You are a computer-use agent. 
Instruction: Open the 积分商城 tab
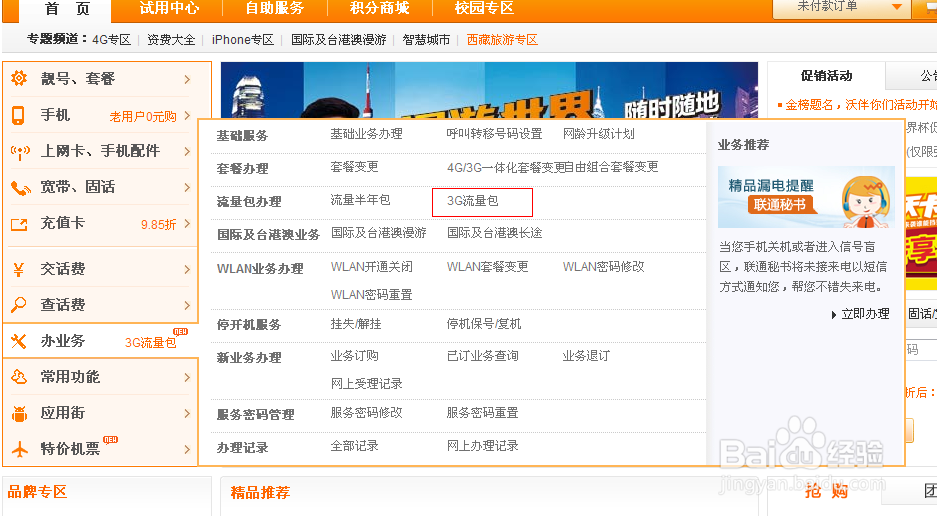click(x=379, y=8)
